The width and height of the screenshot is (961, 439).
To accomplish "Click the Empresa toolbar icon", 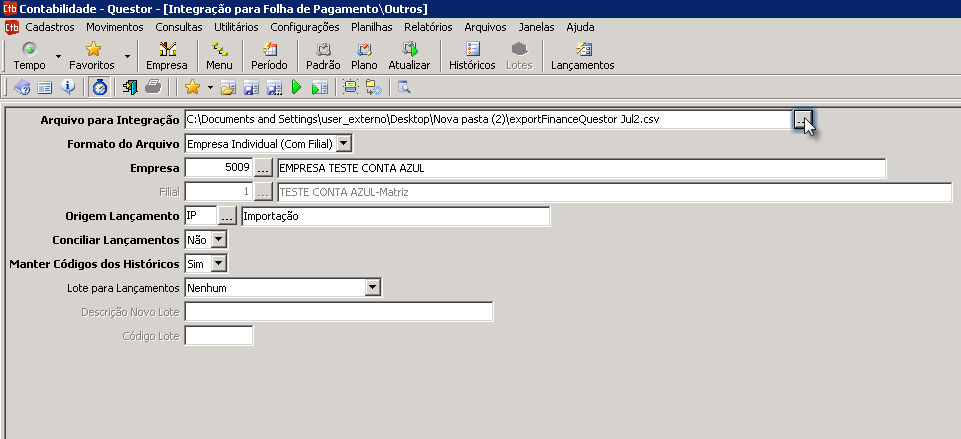I will coord(166,55).
